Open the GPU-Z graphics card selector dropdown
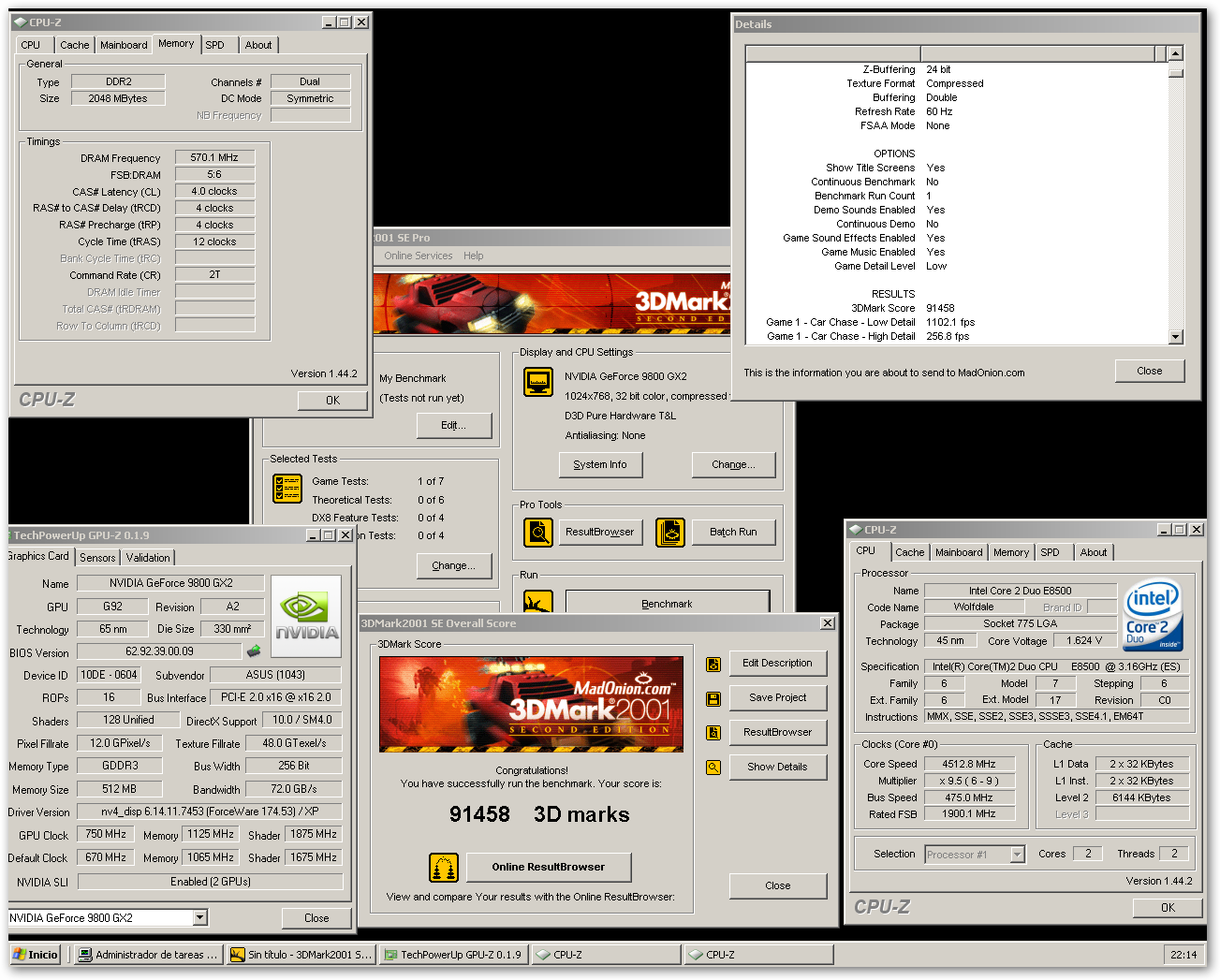Image resolution: width=1220 pixels, height=980 pixels. click(200, 918)
